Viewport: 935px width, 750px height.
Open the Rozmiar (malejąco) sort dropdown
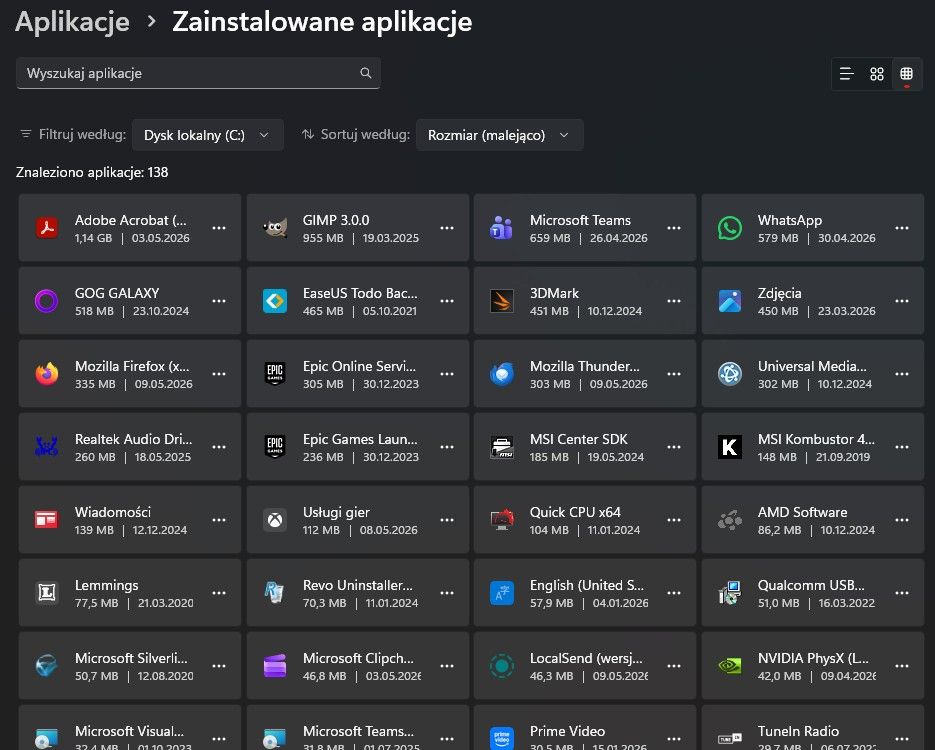[x=499, y=135]
